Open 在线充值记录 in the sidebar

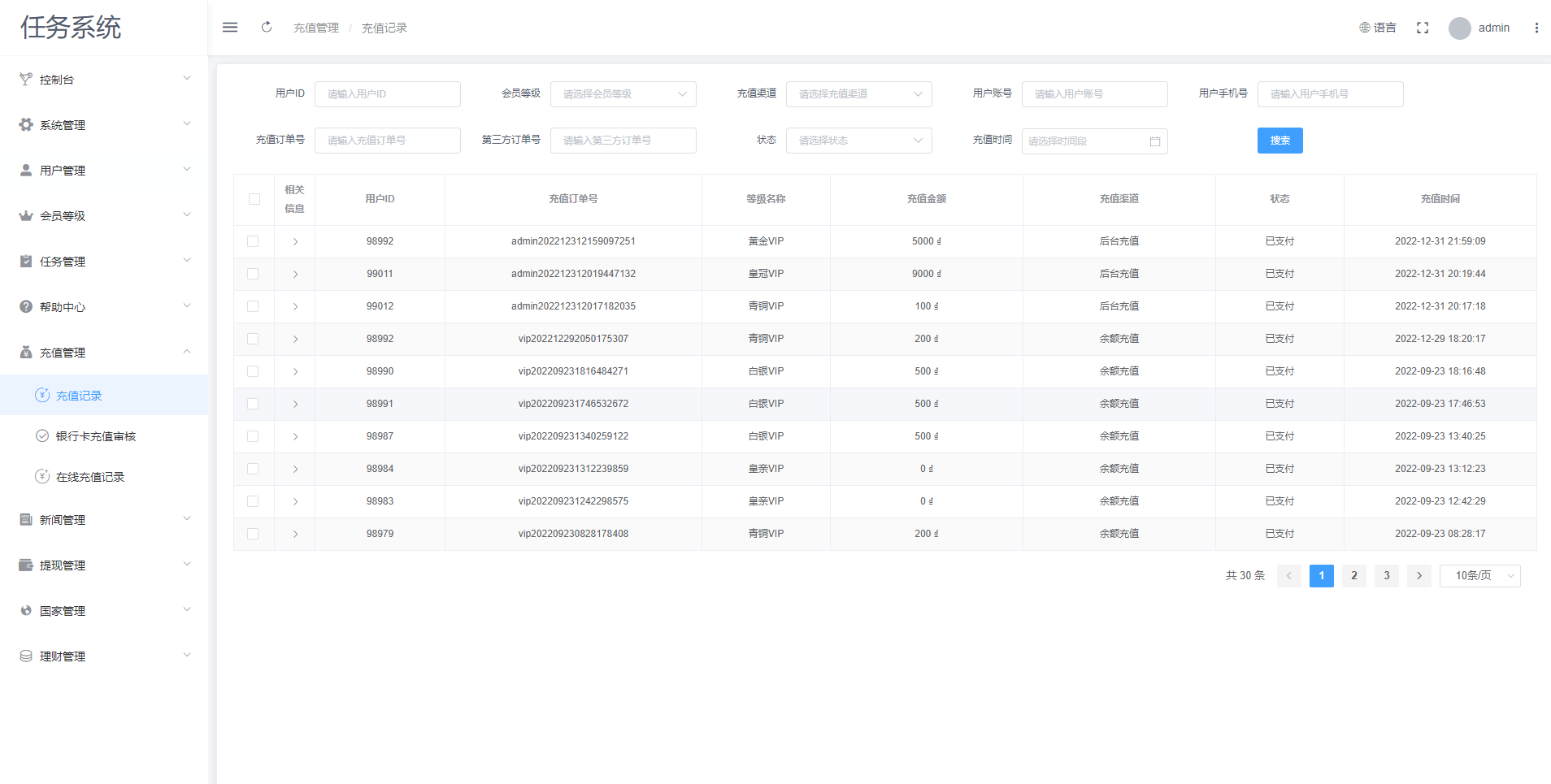(x=89, y=477)
